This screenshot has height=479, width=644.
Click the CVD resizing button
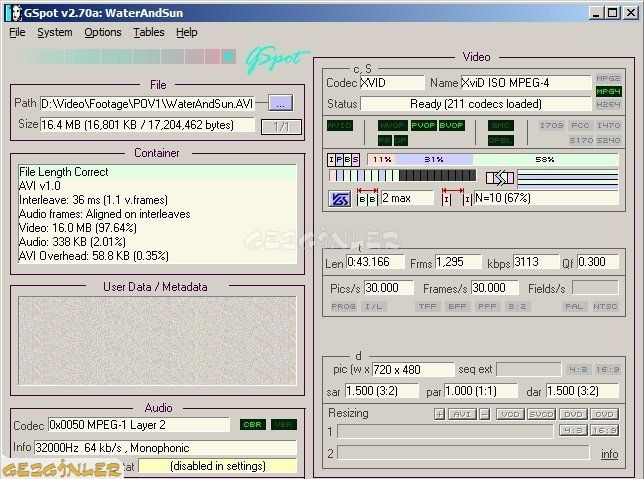tap(604, 414)
